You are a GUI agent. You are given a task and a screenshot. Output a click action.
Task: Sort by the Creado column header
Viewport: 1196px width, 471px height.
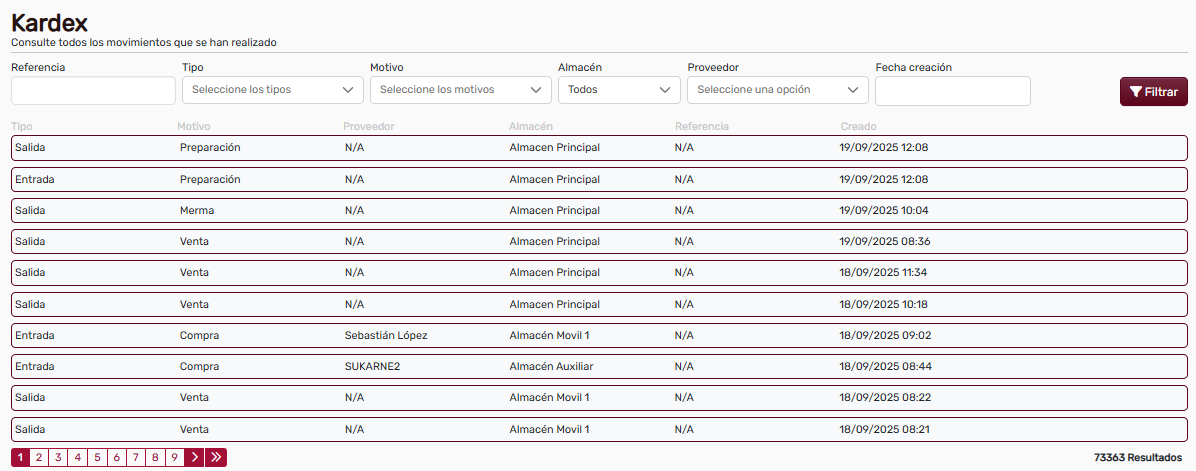click(x=858, y=127)
